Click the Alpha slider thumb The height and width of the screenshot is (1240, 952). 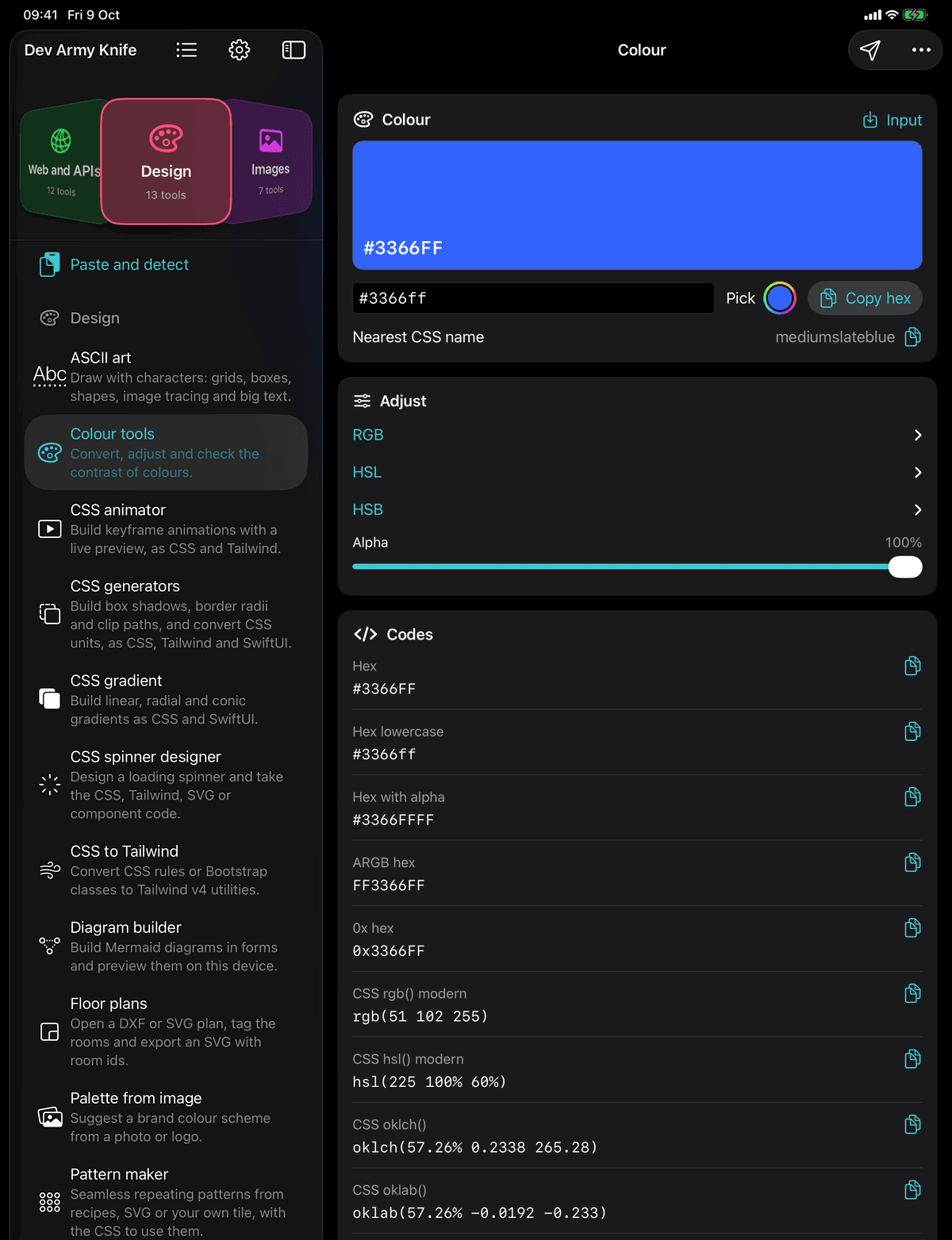[x=905, y=566]
